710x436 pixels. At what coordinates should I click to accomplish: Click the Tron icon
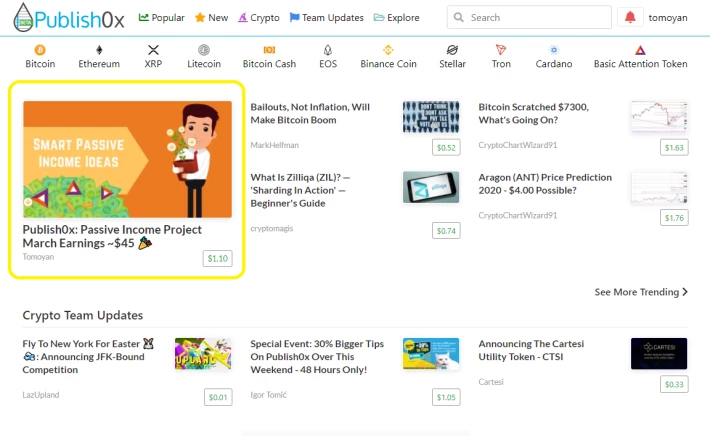(x=501, y=49)
